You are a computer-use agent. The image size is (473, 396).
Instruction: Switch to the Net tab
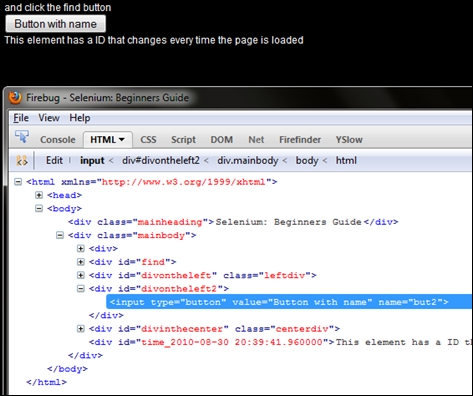point(256,140)
